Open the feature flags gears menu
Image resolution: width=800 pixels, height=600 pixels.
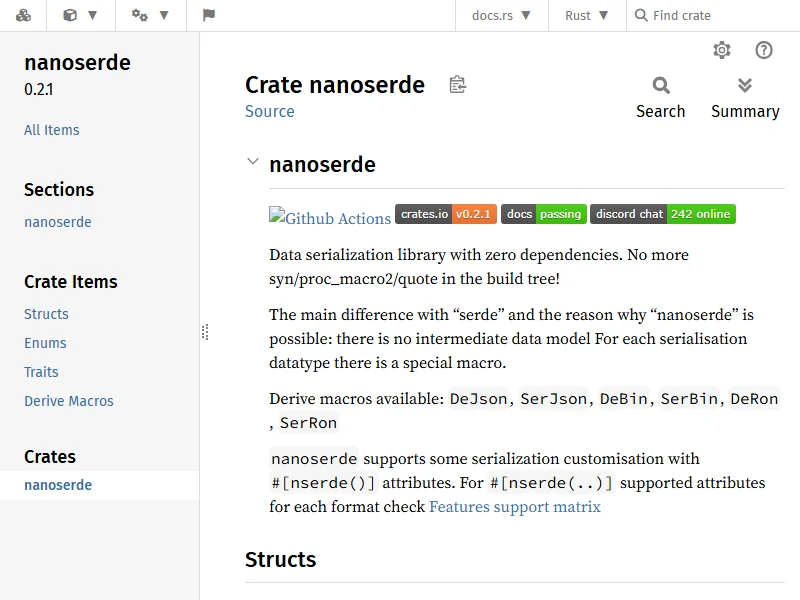[151, 16]
